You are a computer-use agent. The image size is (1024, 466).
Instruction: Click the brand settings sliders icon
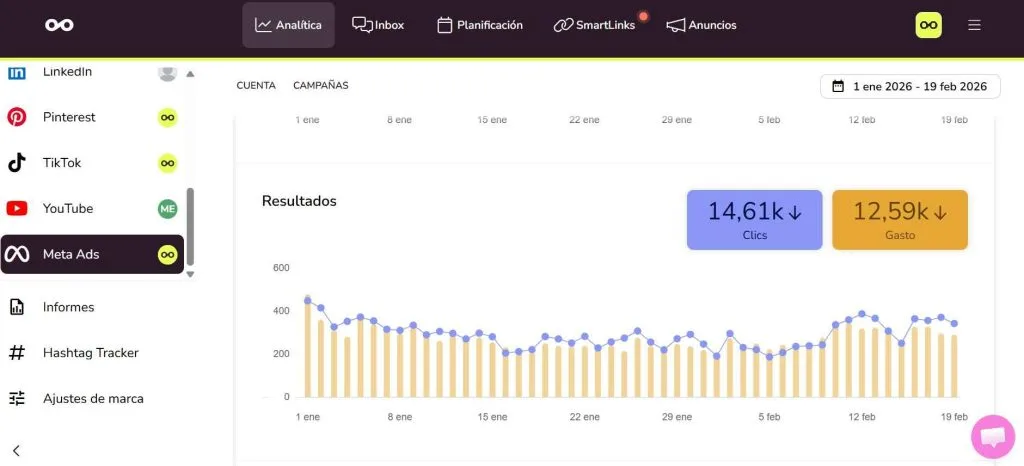tap(16, 398)
